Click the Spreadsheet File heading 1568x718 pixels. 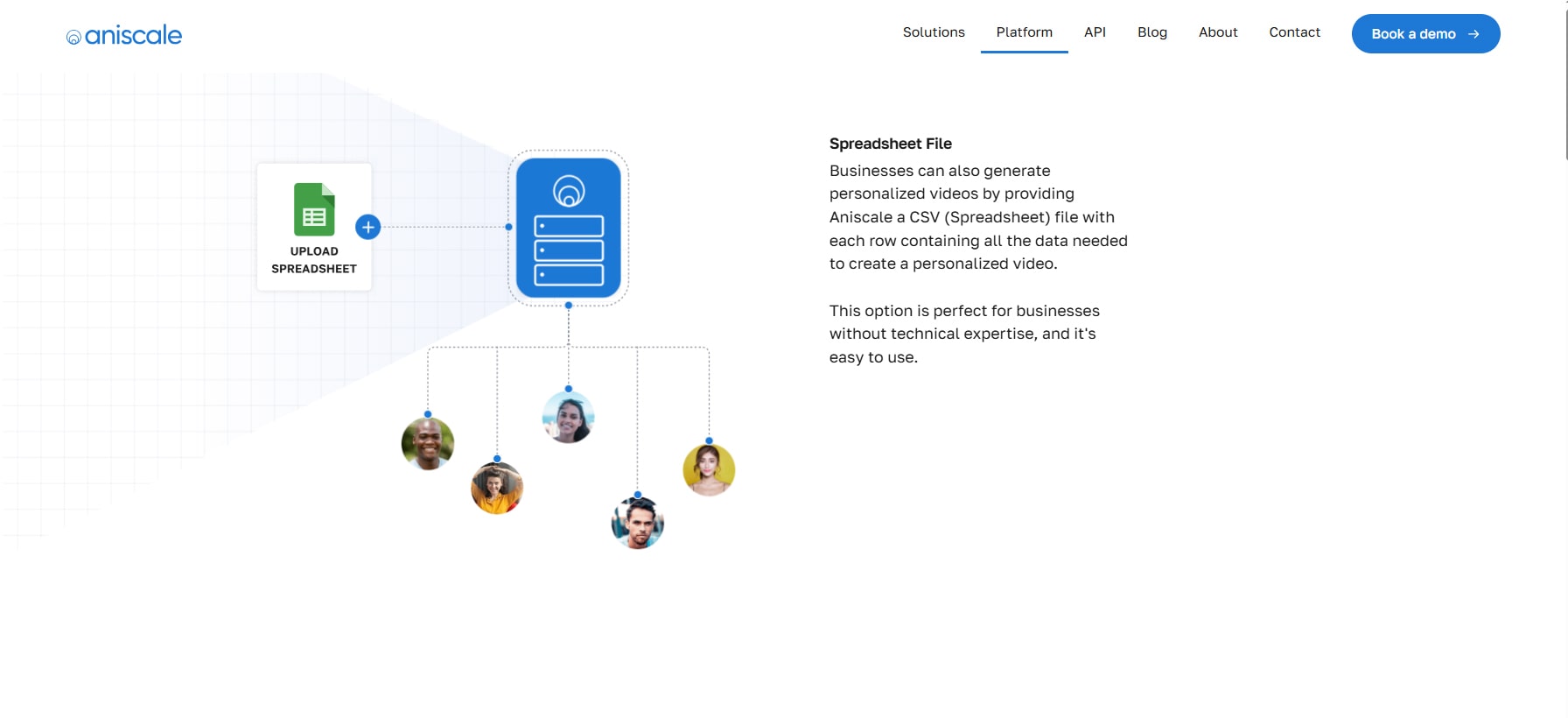point(890,144)
